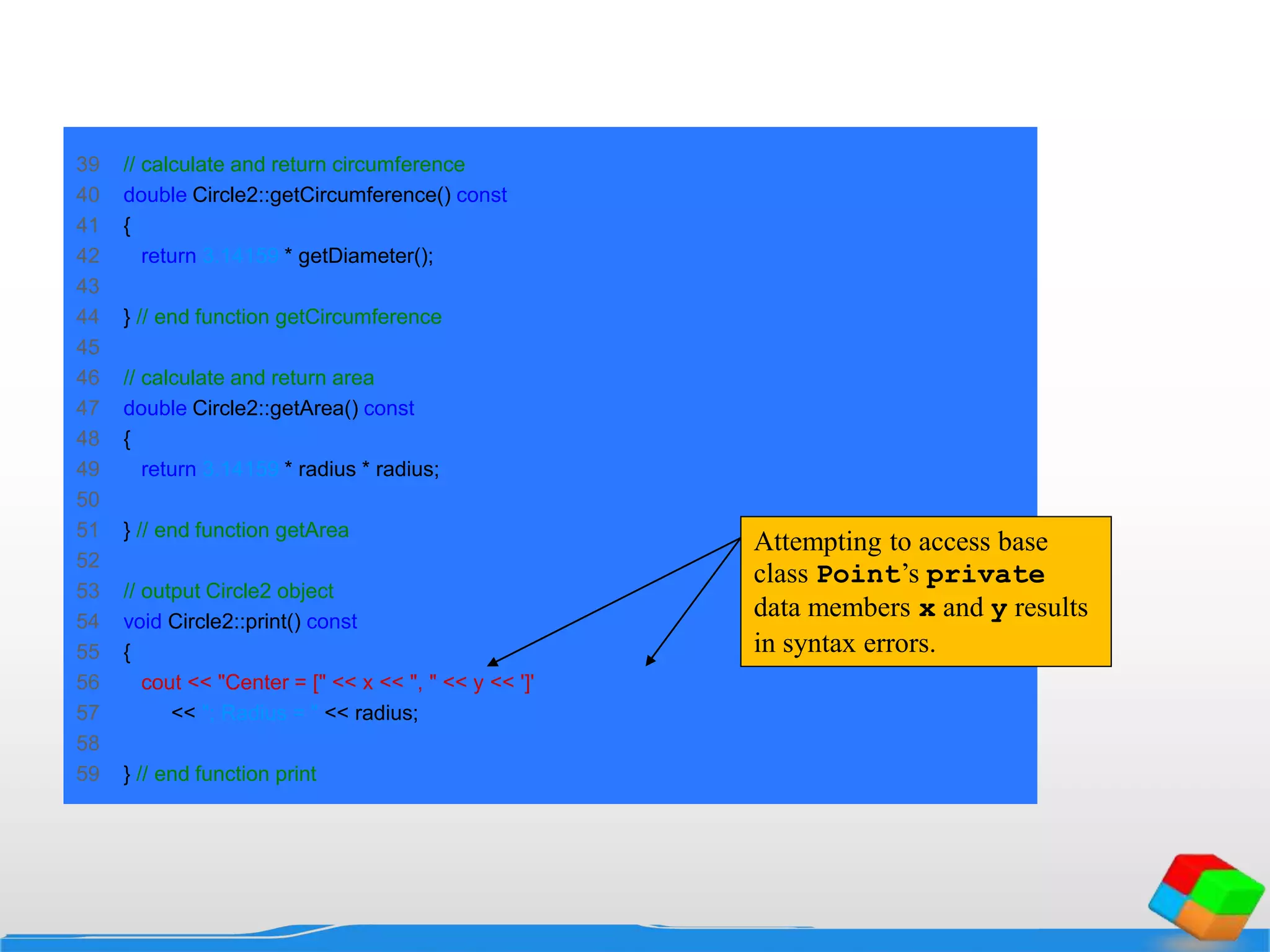Click the 'end function print' comment

tap(226, 774)
